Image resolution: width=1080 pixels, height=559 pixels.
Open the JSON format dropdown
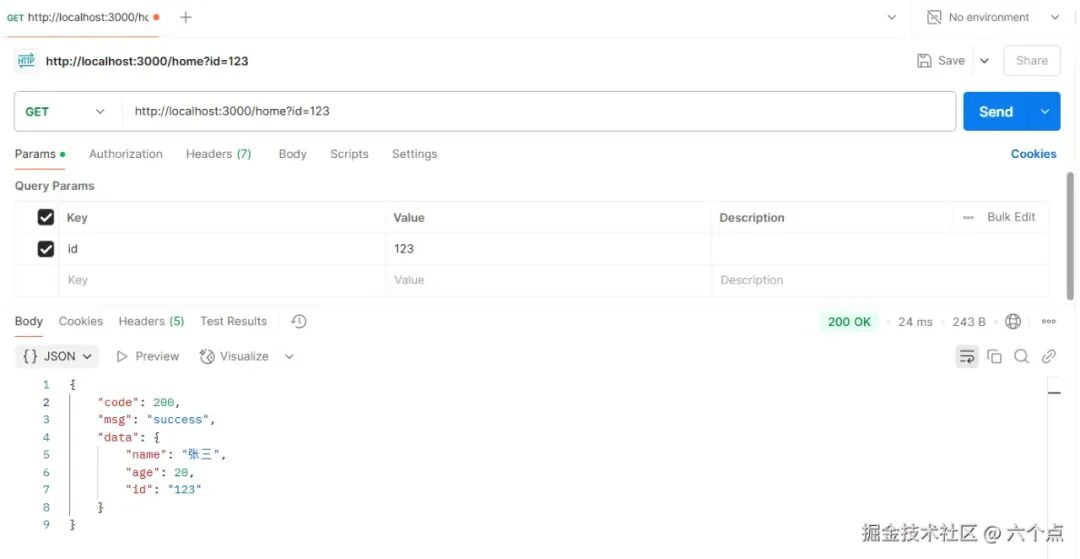(x=57, y=356)
